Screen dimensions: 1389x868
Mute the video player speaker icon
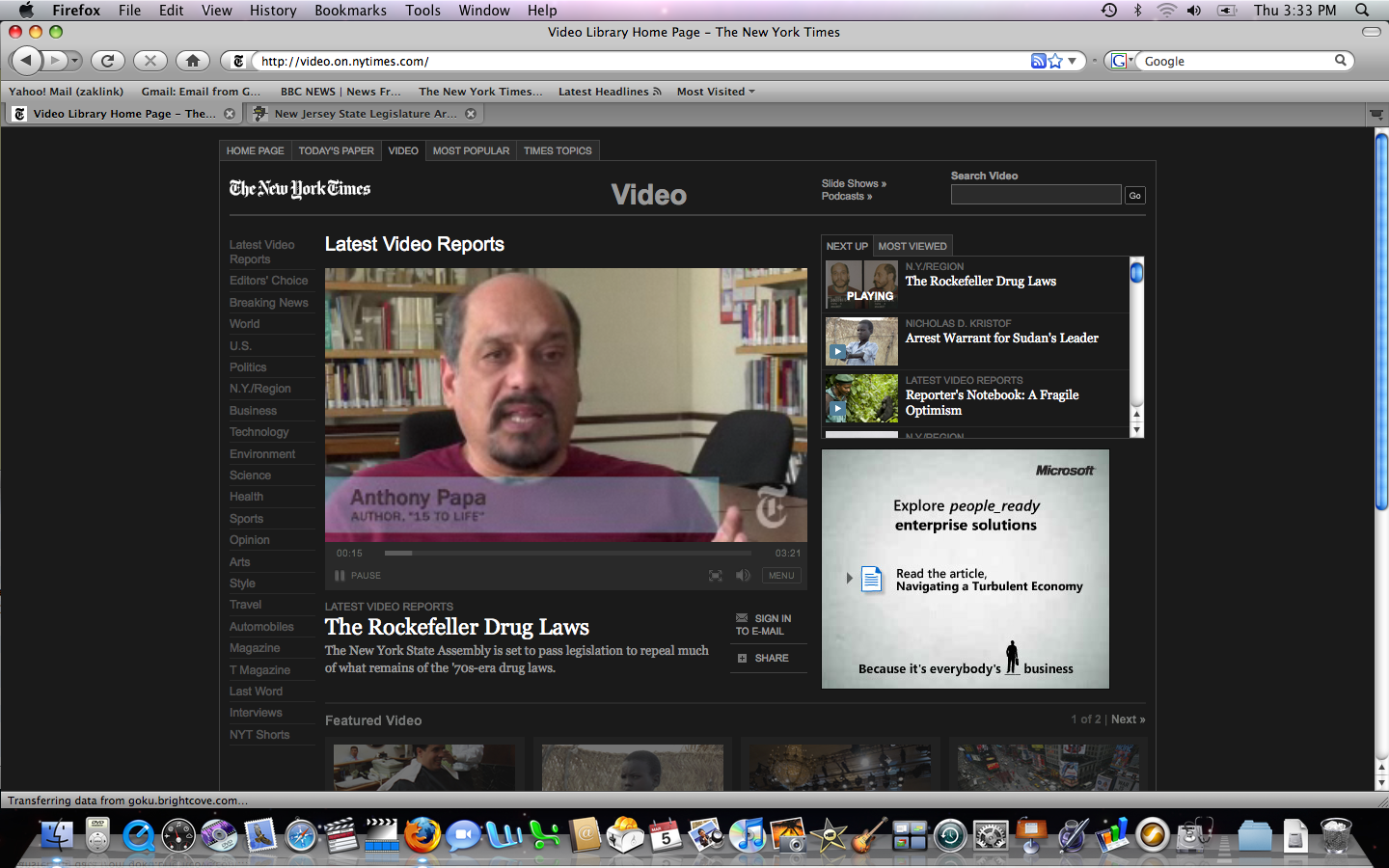pos(743,576)
